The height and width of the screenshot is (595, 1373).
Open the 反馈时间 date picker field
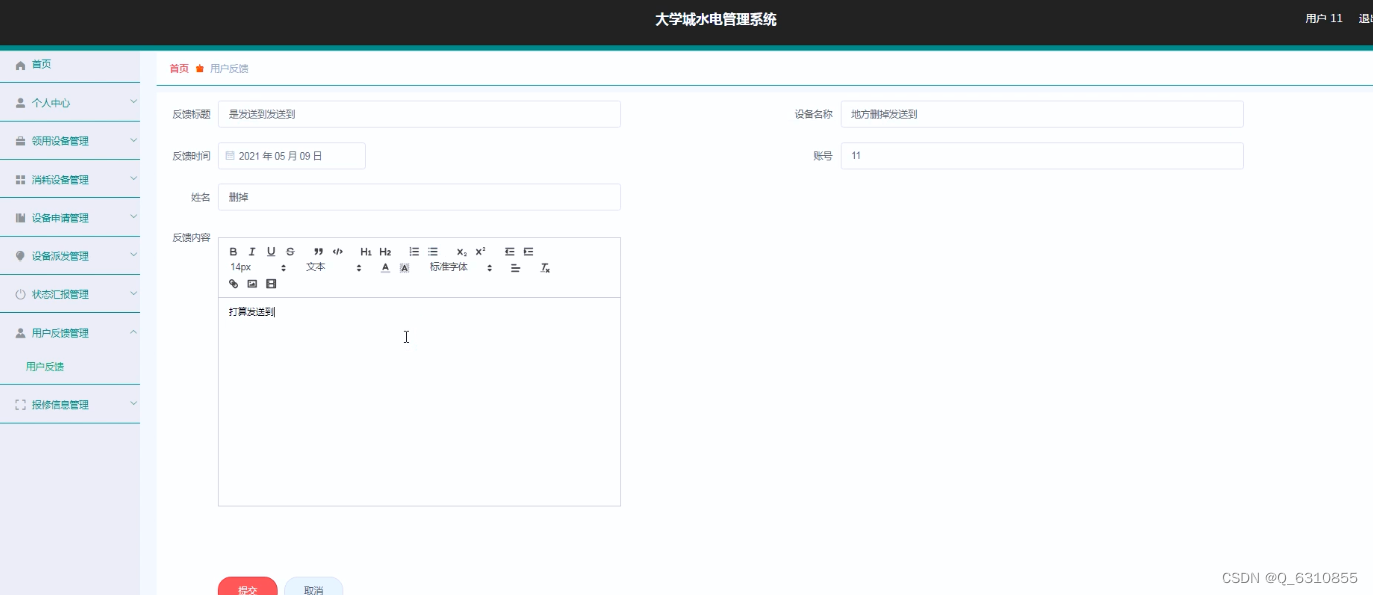(292, 155)
